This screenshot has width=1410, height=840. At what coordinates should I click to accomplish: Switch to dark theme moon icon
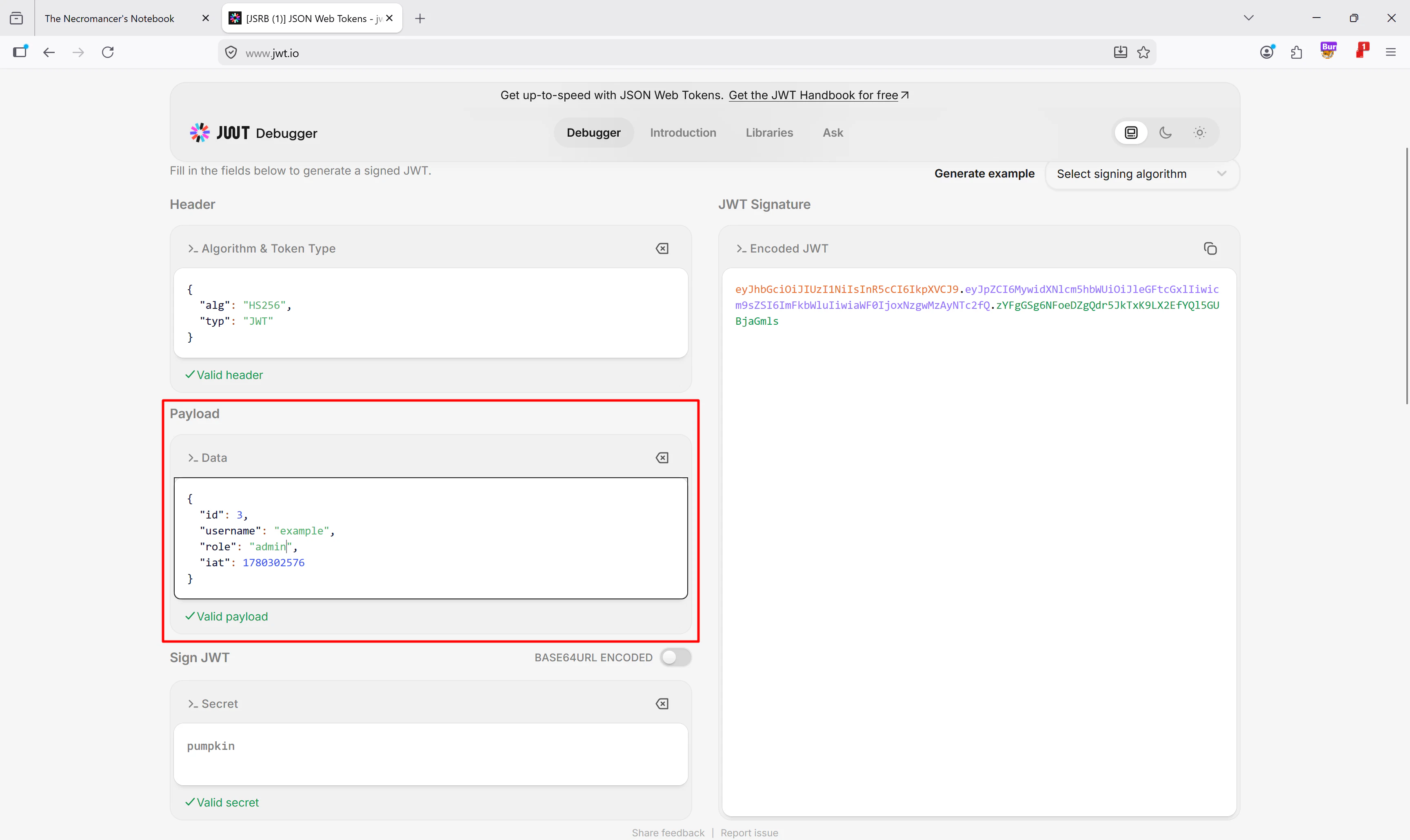point(1166,133)
